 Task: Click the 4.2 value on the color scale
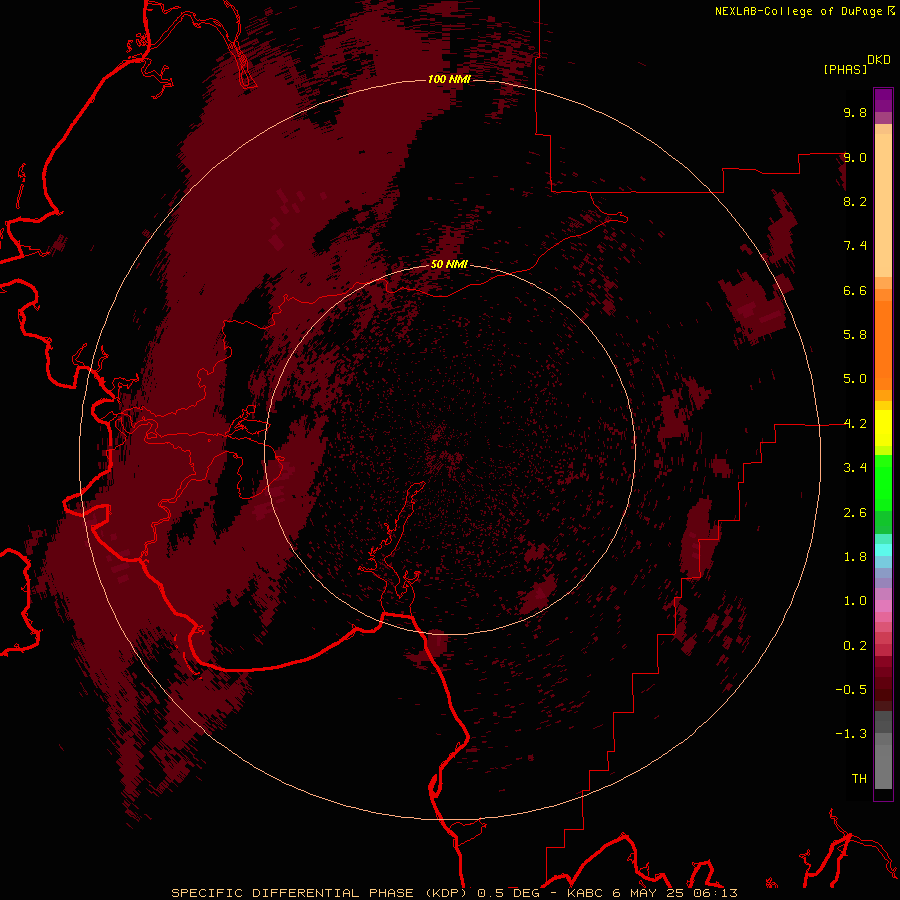coord(855,424)
